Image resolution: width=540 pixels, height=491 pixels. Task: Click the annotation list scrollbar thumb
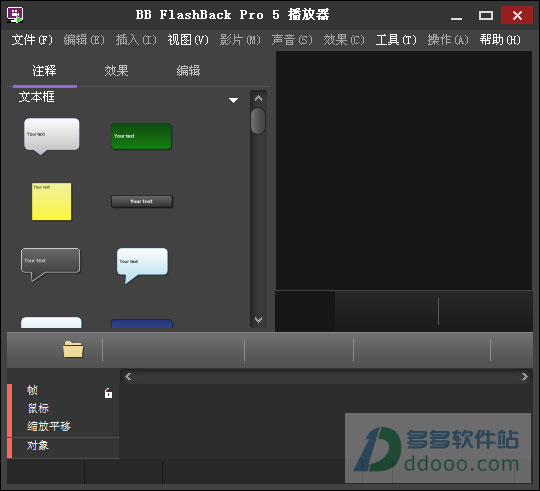pos(258,121)
